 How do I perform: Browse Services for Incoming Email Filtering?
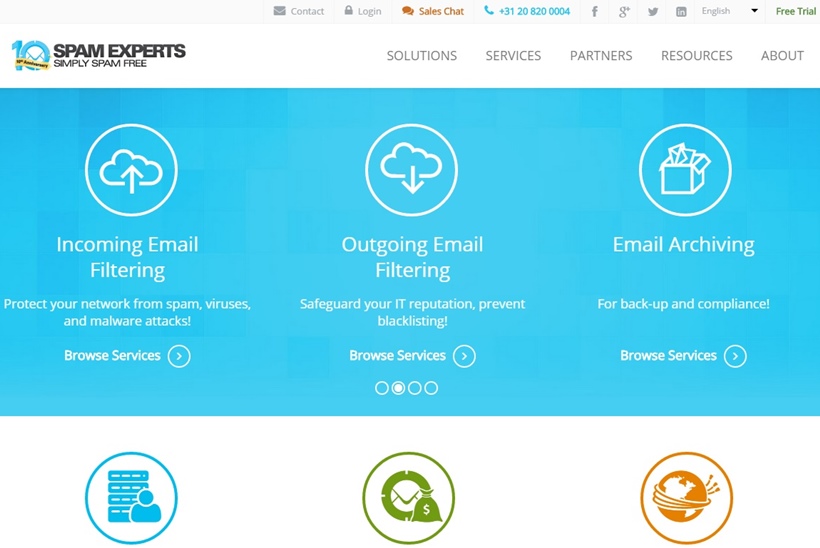[112, 356]
